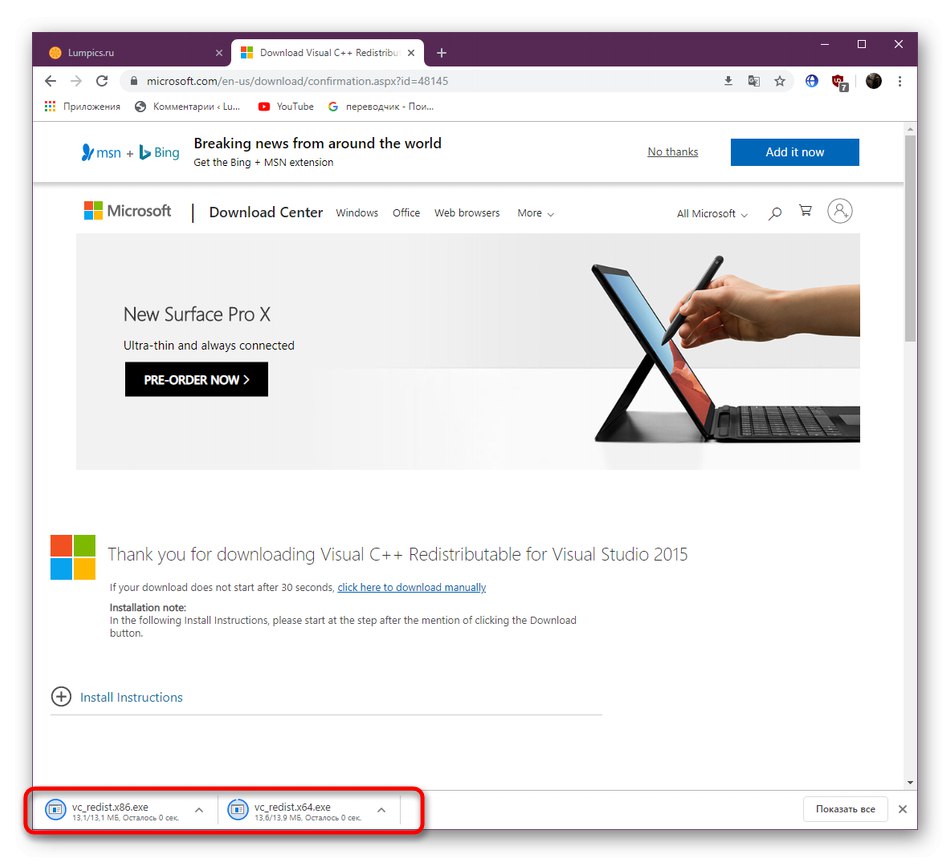Viewport: 950px width, 862px height.
Task: Maximize the Chrome window
Action: [862, 44]
